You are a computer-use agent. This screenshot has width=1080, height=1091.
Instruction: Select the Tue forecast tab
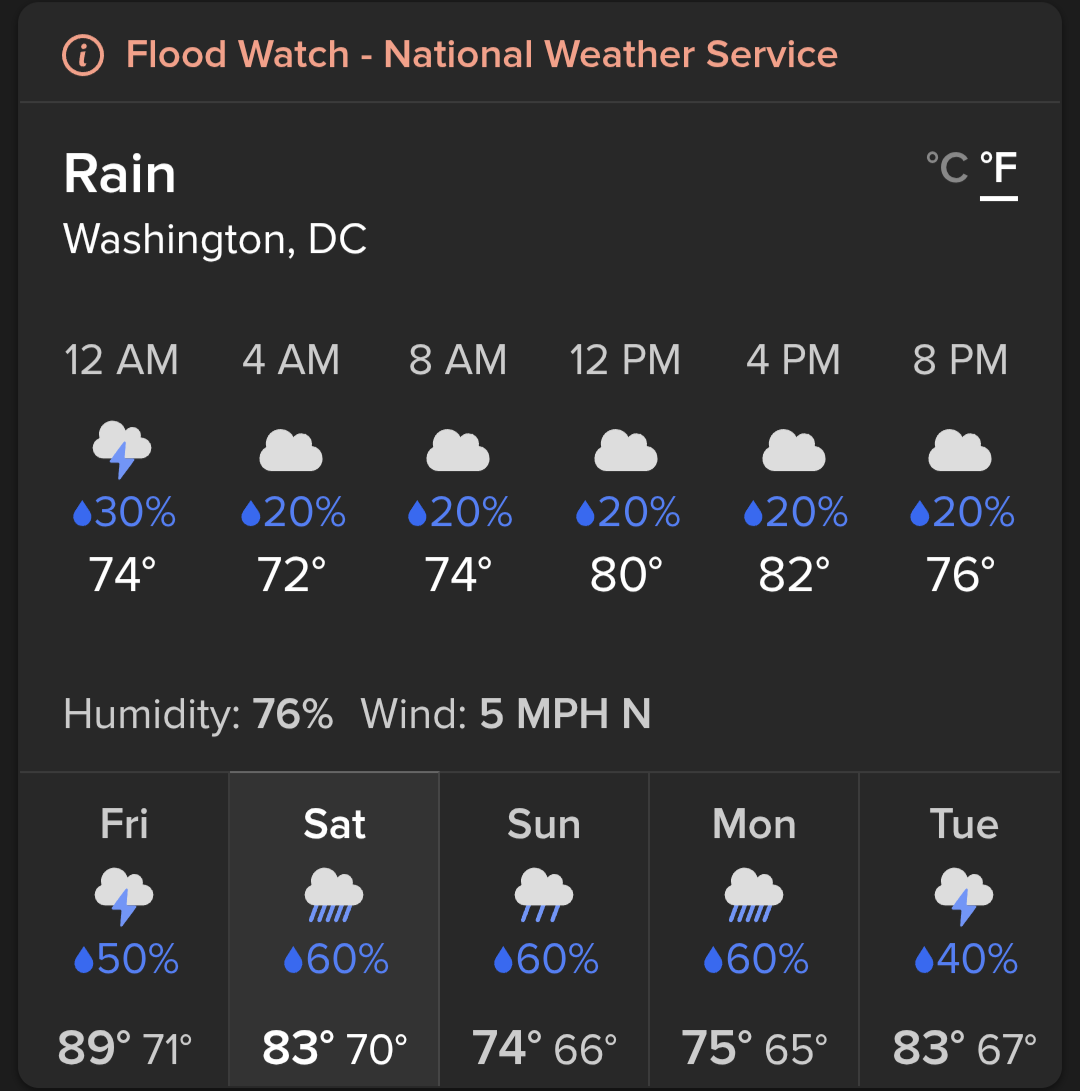pos(960,928)
